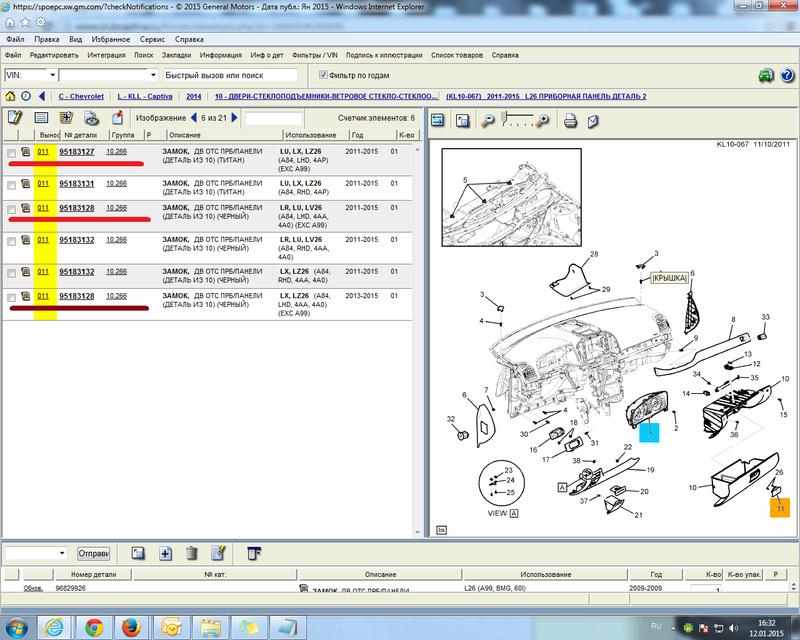Open Windows Explorer from the taskbar
Screen dimensions: 800x640
pyautogui.click(x=210, y=627)
